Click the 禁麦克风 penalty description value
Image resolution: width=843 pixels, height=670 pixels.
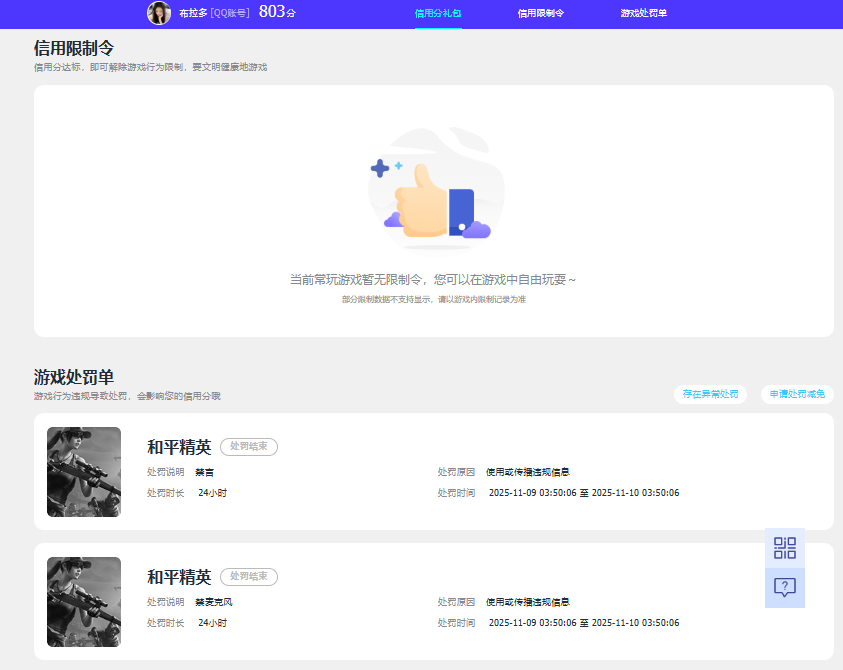pos(213,602)
